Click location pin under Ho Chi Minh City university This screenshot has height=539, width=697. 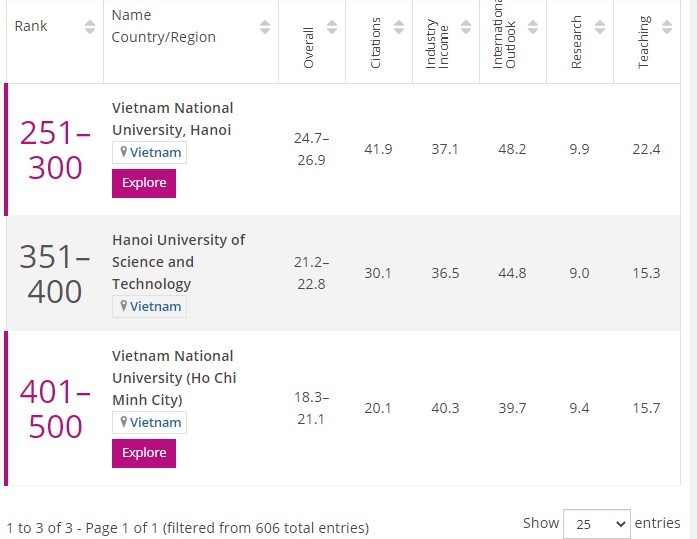click(x=124, y=423)
